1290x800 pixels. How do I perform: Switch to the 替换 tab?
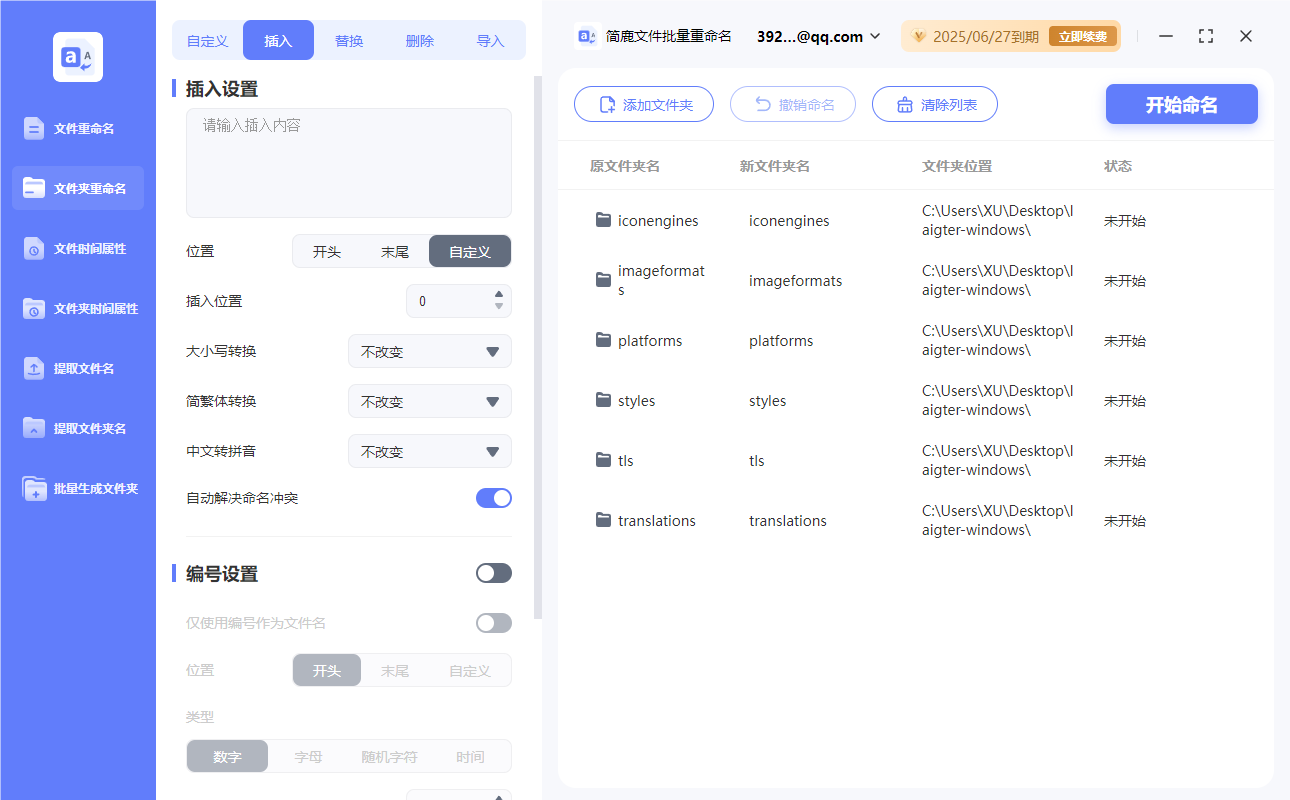click(349, 39)
